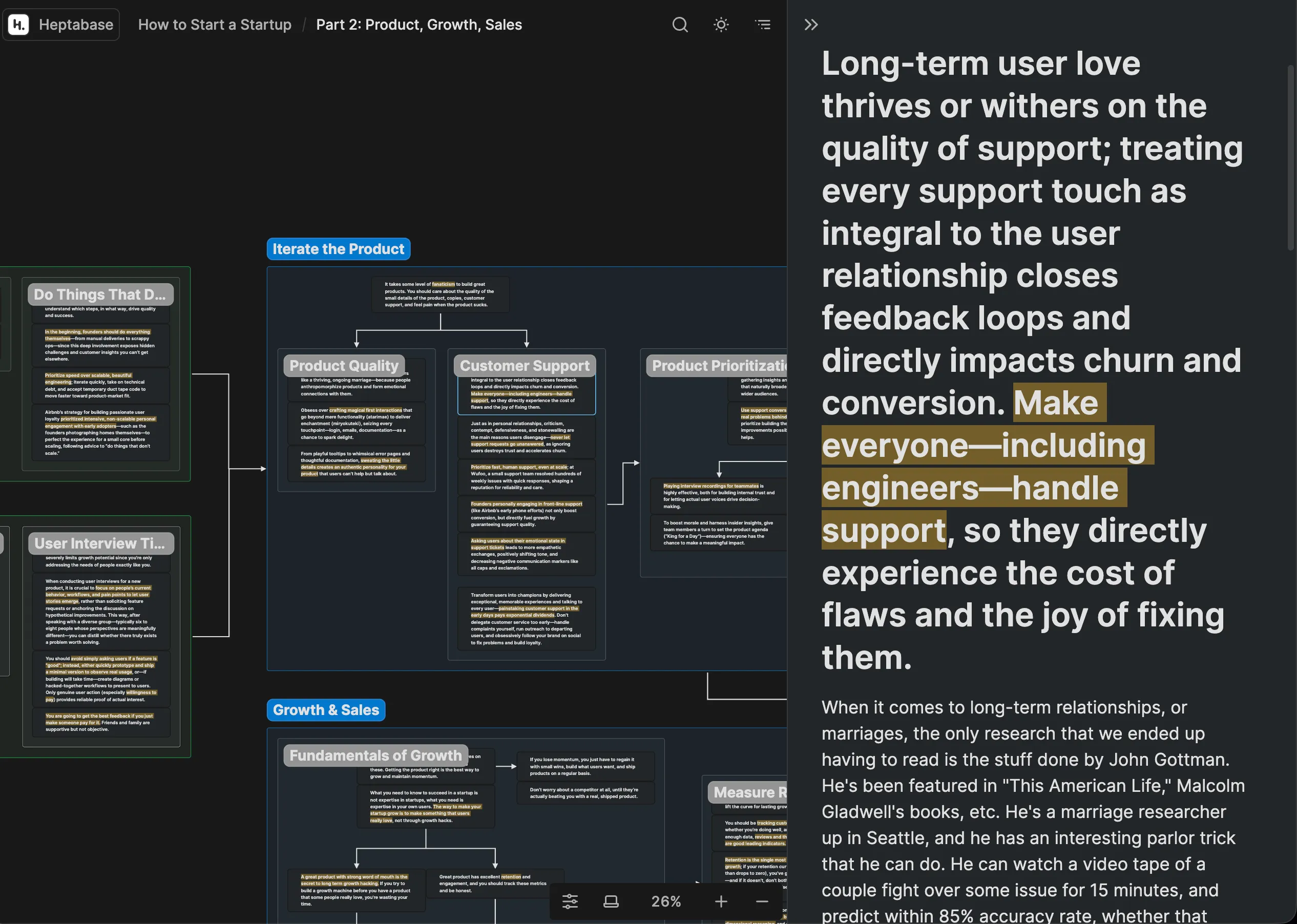Open the Customer Support sub-whiteboard header
This screenshot has height=924, width=1297.
click(x=525, y=365)
